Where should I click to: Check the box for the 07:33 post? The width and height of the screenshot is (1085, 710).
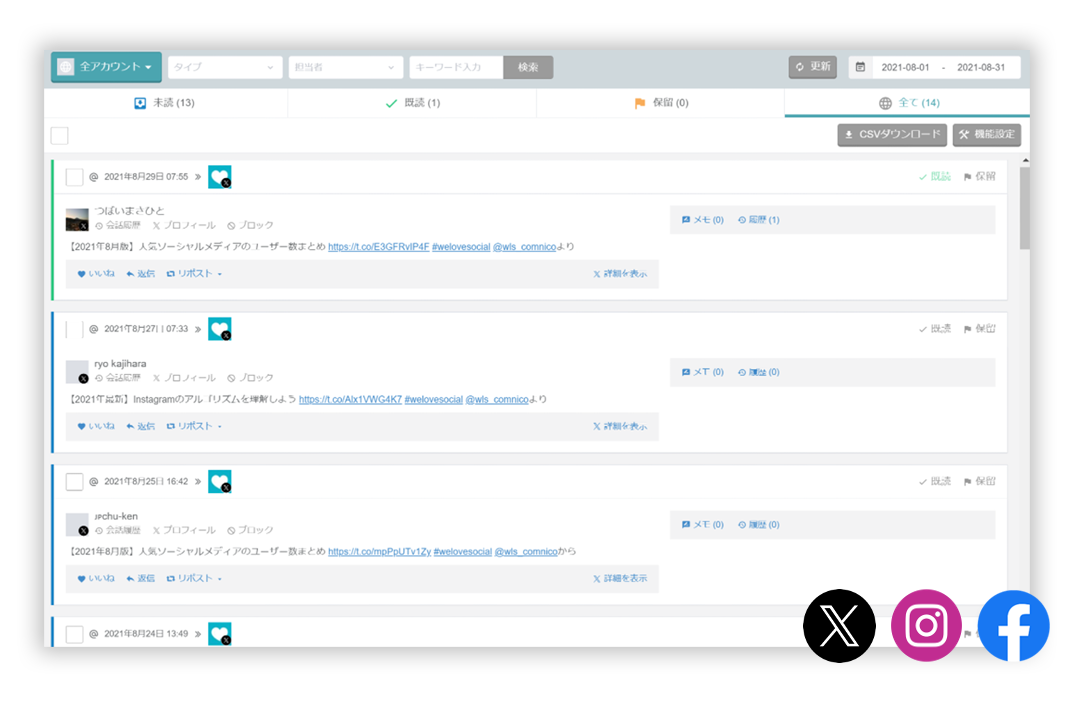[x=74, y=329]
